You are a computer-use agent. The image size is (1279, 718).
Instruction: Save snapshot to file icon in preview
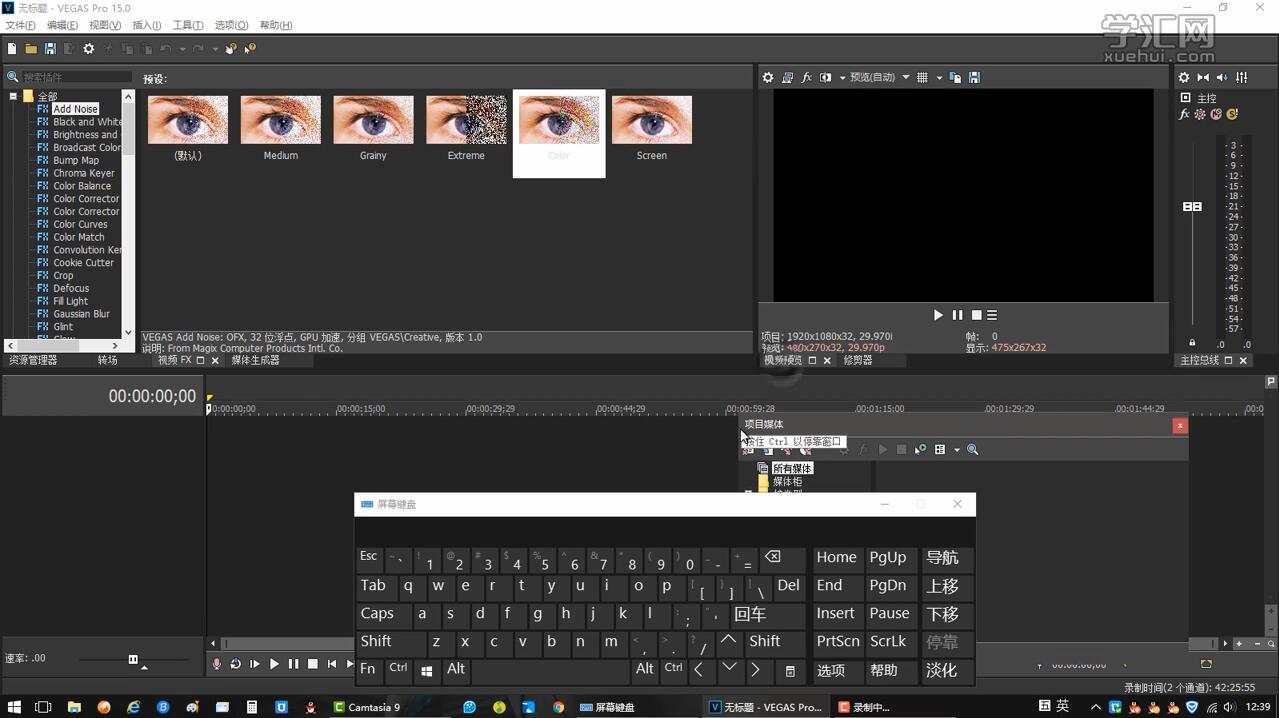[x=974, y=77]
